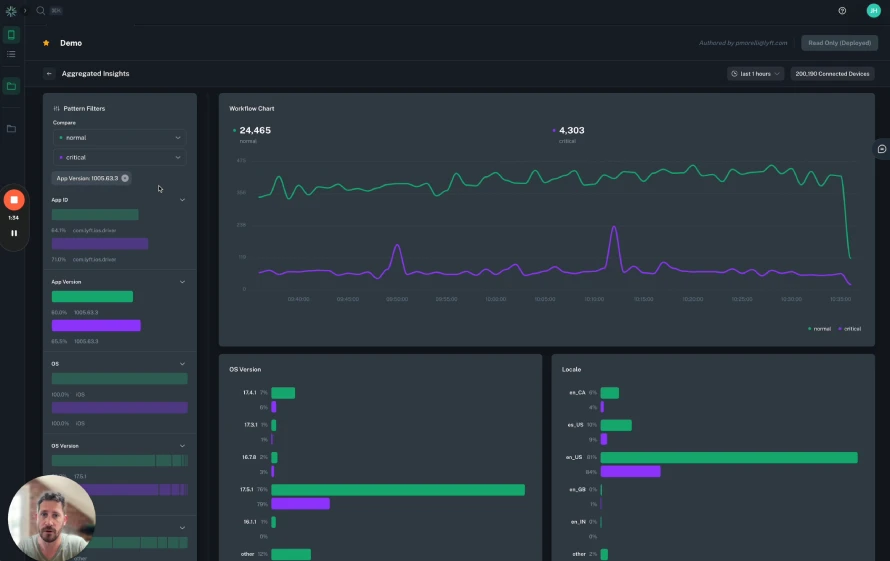The width and height of the screenshot is (890, 561).
Task: Select the green es_US Locale bar
Action: coord(616,425)
